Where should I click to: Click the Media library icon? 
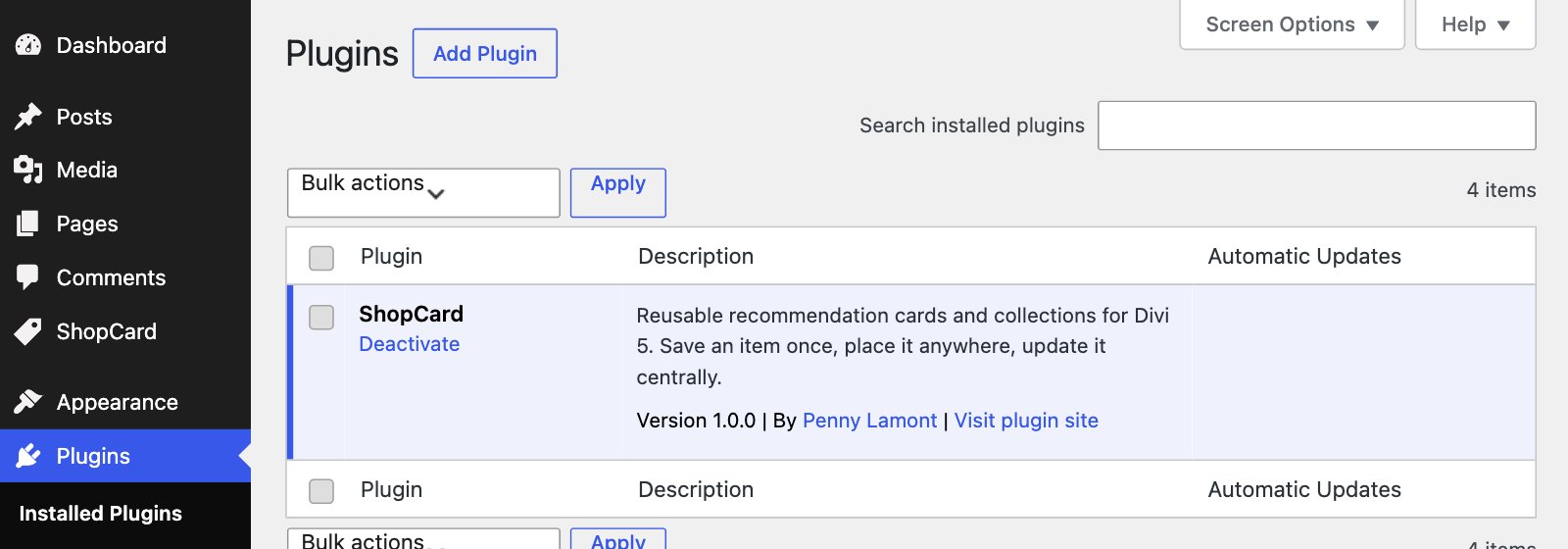click(28, 170)
